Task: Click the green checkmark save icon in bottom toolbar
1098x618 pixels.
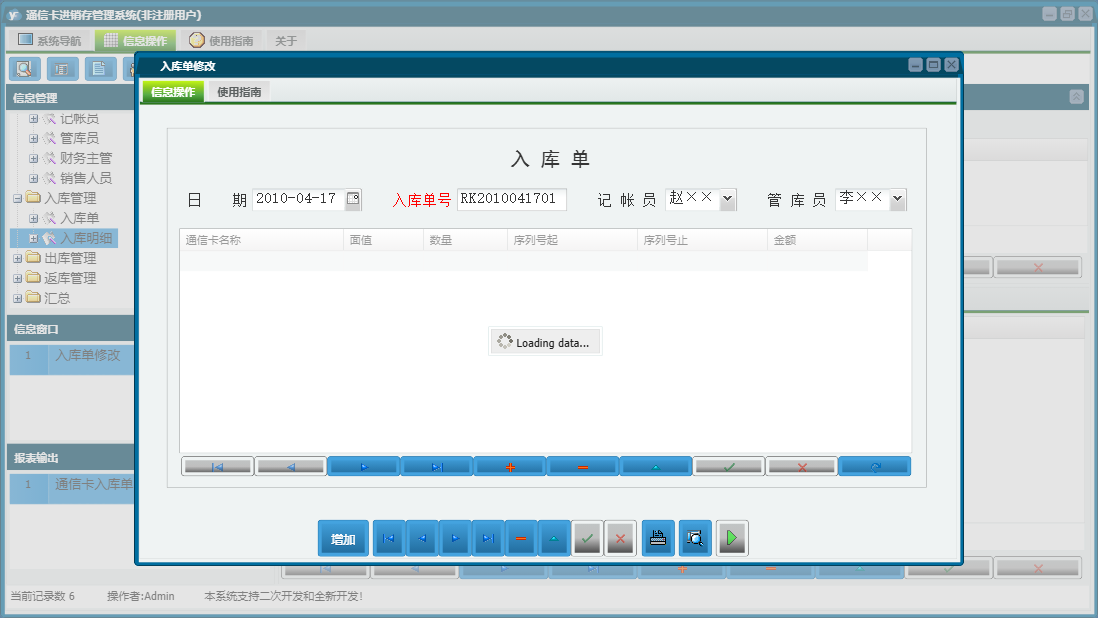Action: [588, 538]
